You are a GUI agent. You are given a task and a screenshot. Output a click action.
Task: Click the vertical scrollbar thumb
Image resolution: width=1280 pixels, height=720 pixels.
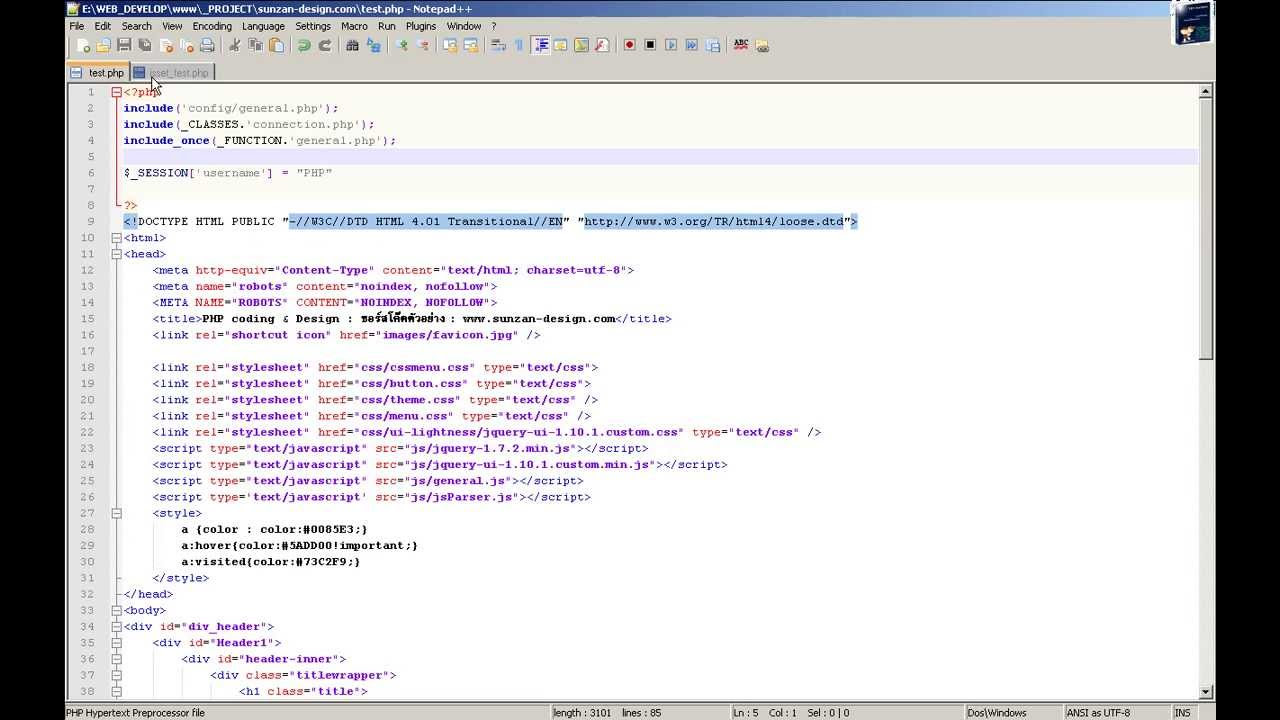coord(1205,230)
